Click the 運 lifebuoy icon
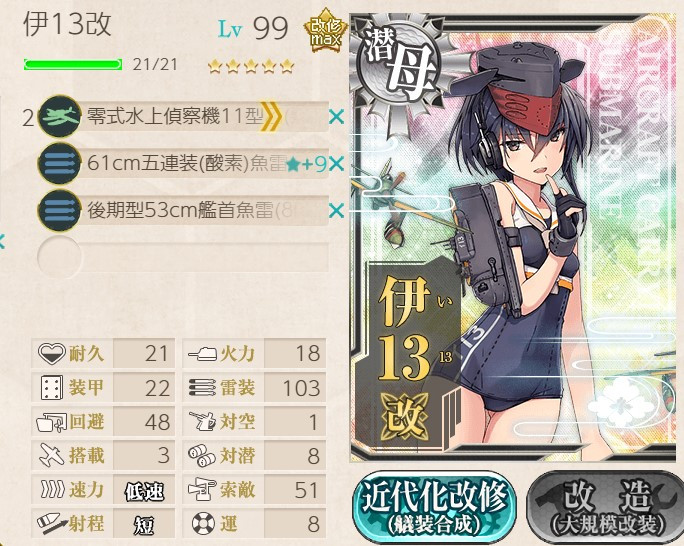The height and width of the screenshot is (546, 684). point(204,522)
